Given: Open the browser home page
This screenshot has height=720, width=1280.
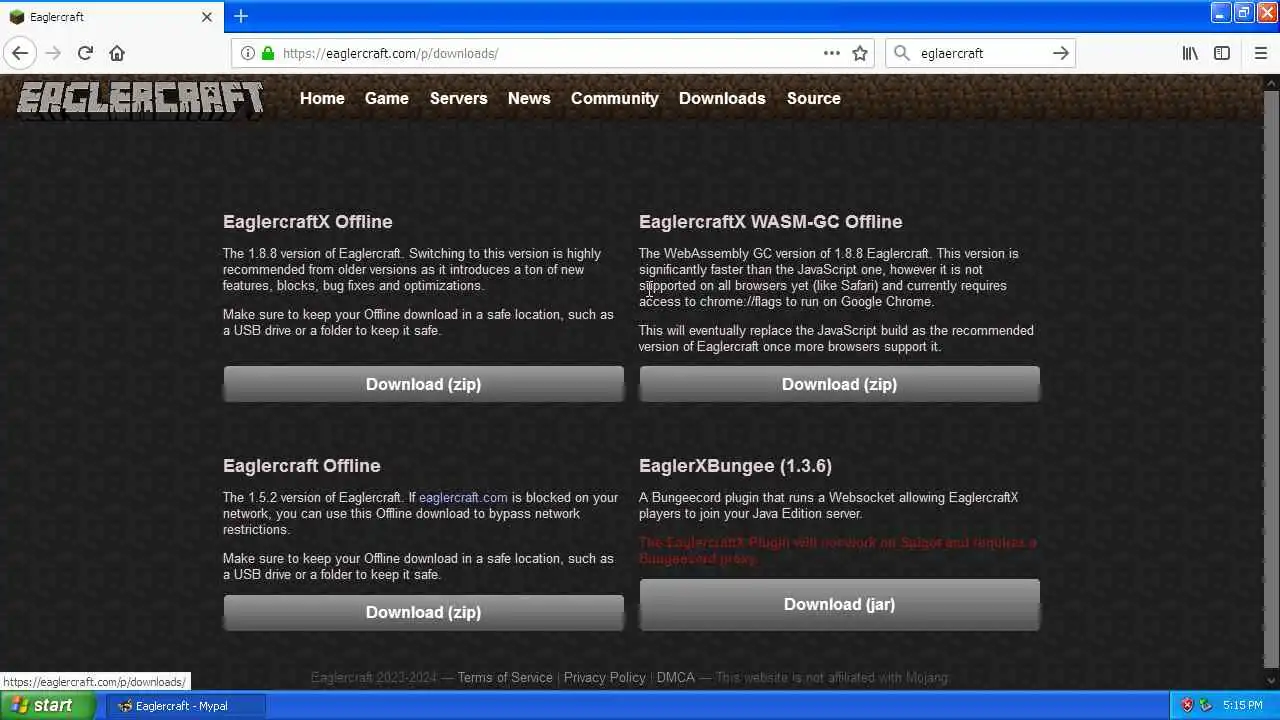Looking at the screenshot, I should (x=117, y=53).
